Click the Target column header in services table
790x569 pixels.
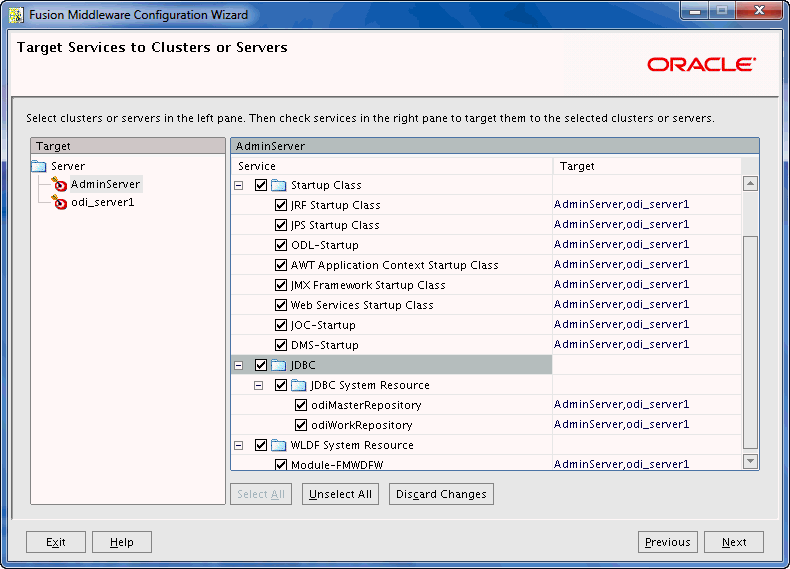pos(647,166)
